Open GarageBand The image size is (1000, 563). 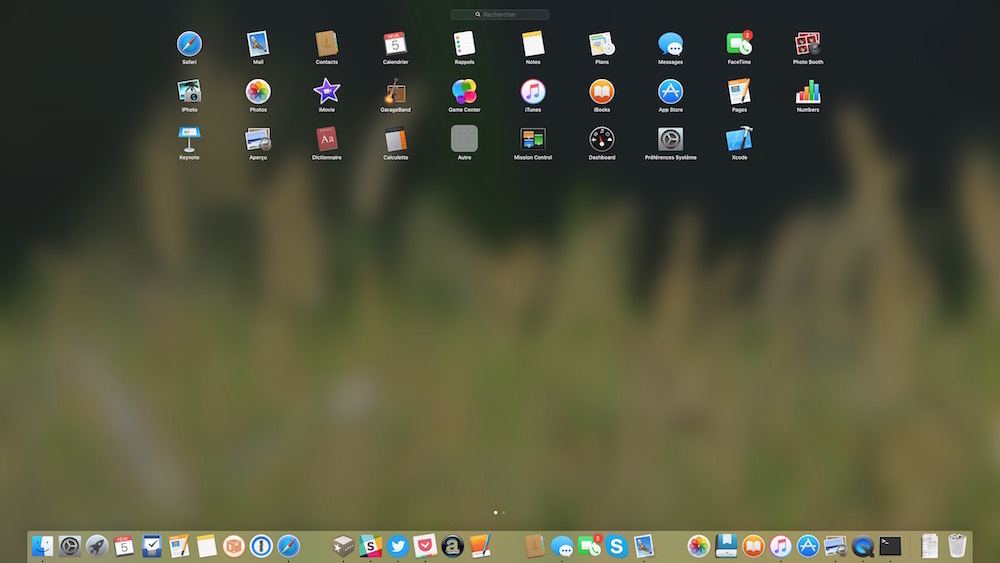point(395,92)
